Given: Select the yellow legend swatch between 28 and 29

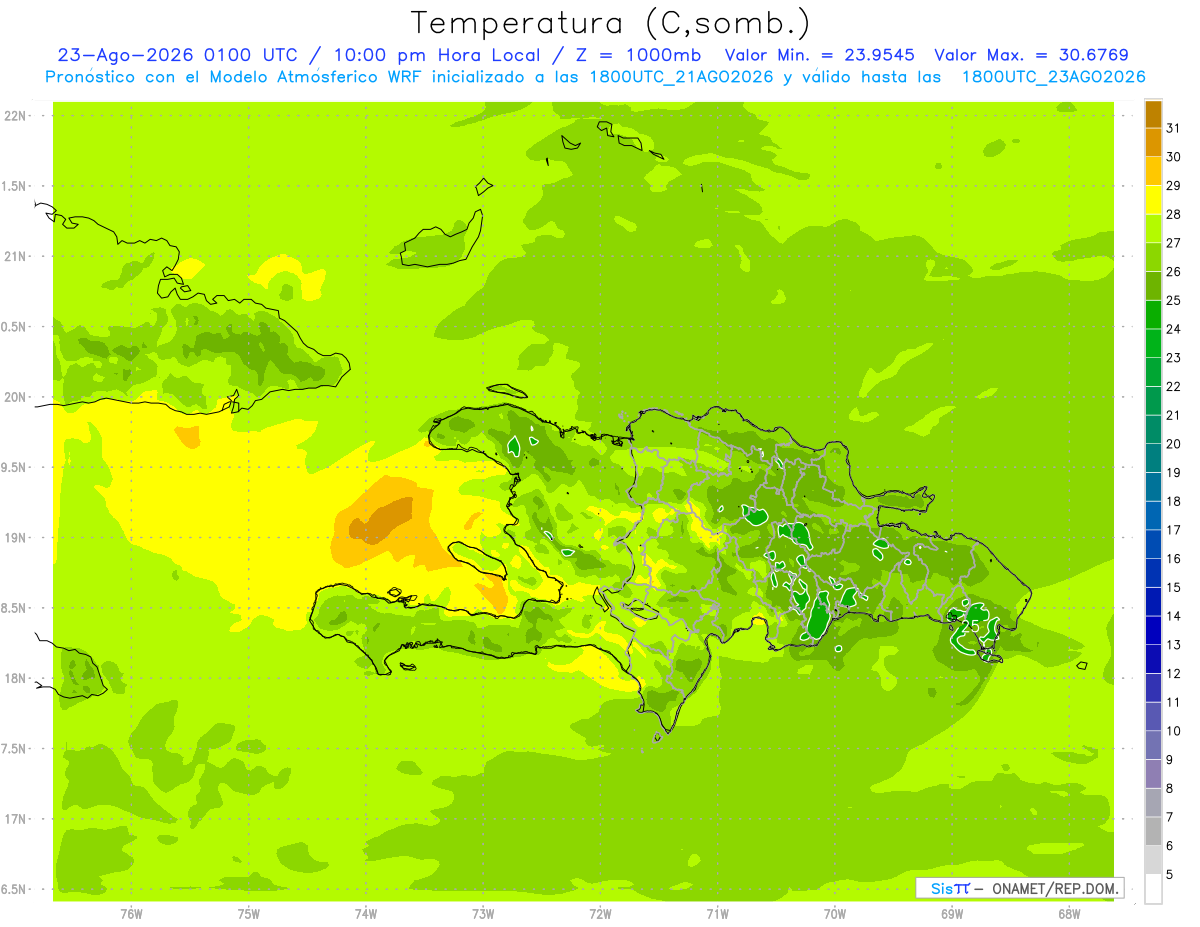Looking at the screenshot, I should pyautogui.click(x=1153, y=200).
